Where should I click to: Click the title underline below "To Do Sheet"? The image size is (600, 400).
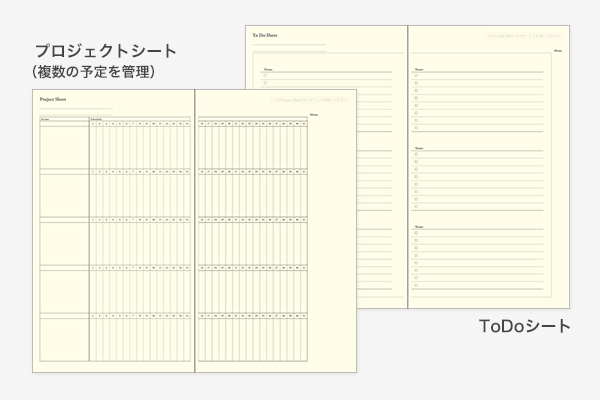tap(287, 44)
